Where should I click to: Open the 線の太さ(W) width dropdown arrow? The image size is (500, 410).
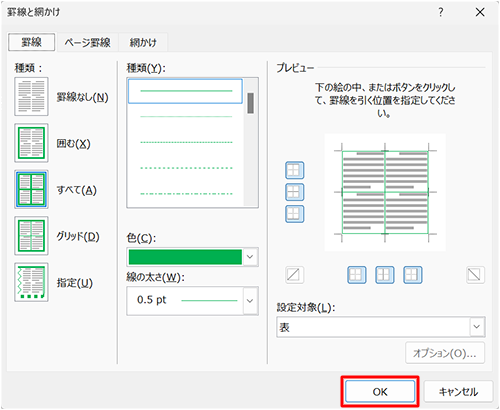[x=250, y=301]
